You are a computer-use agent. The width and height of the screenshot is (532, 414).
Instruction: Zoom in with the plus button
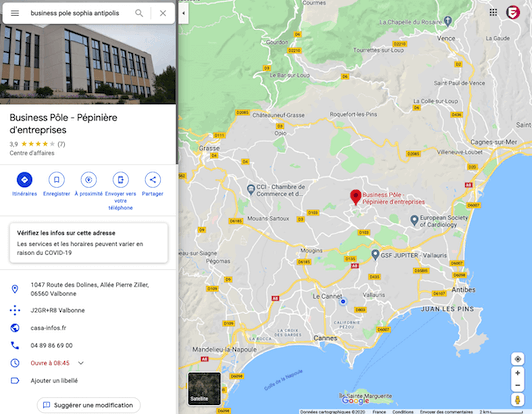(518, 373)
